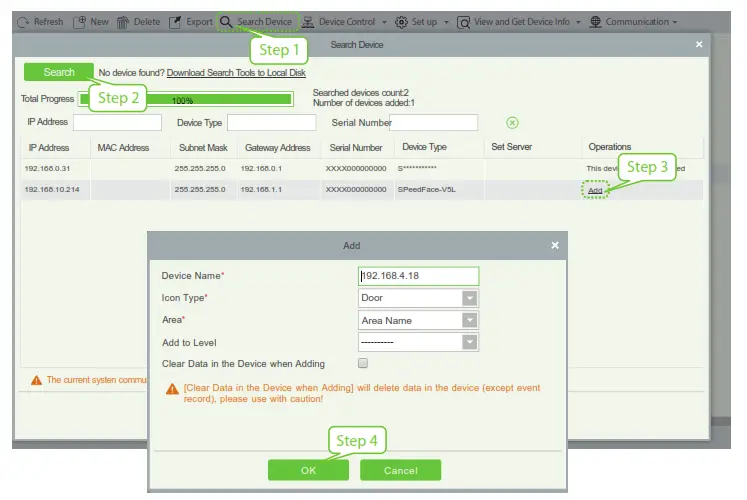Clear filters with the green circled X icon
The width and height of the screenshot is (747, 500).
pyautogui.click(x=512, y=123)
